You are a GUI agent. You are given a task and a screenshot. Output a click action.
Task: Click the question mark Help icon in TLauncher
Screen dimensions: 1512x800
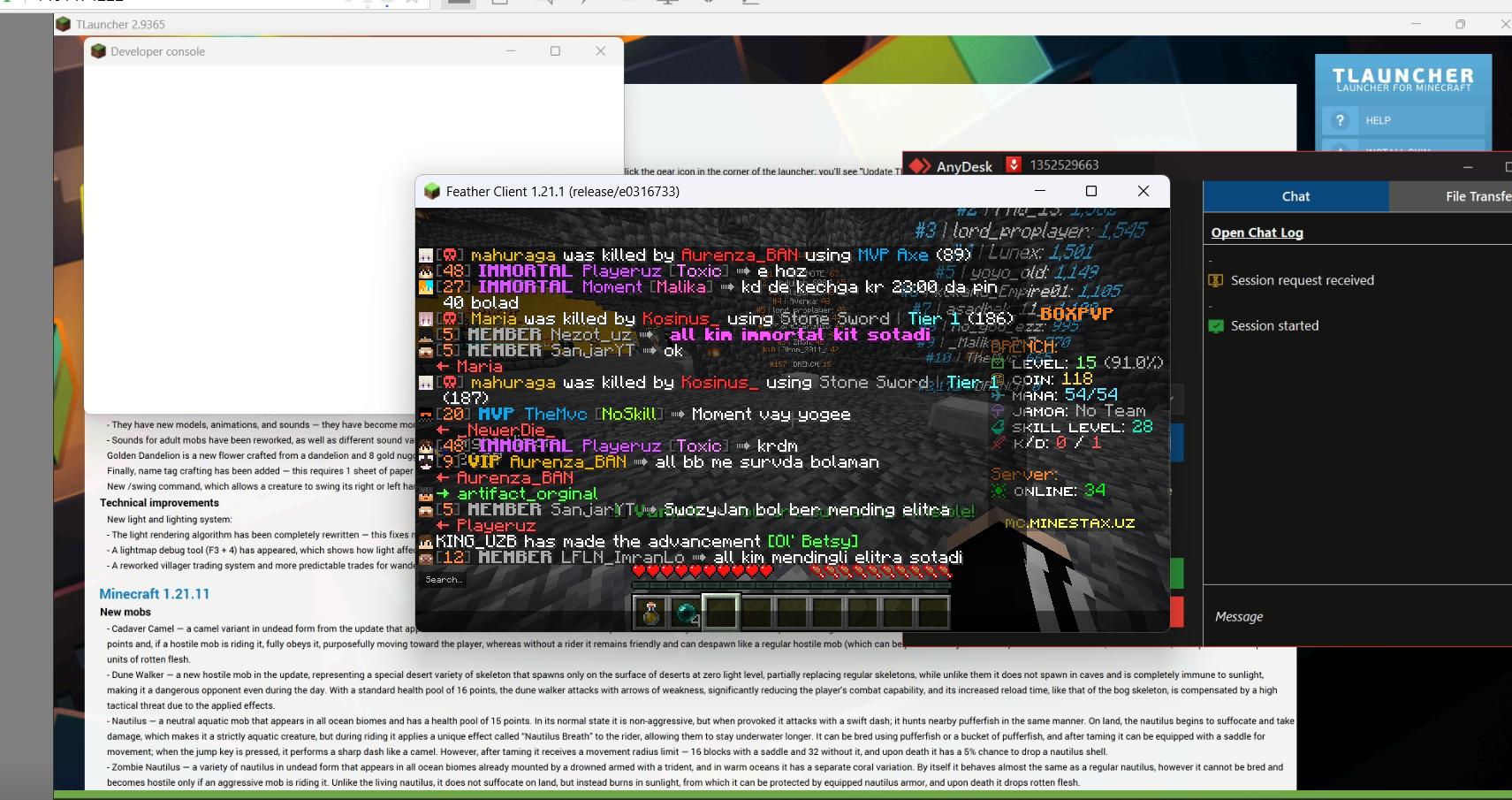1340,120
